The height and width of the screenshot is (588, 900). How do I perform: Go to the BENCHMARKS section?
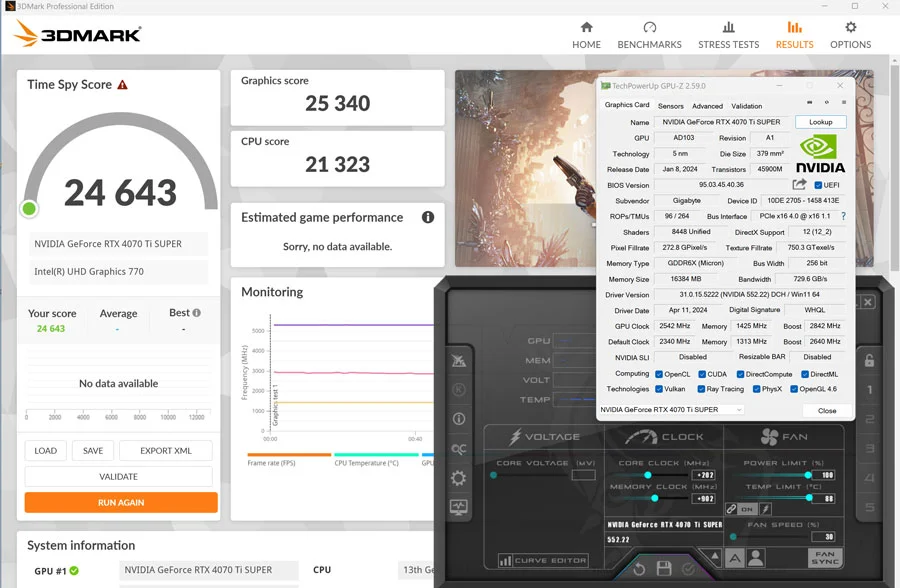[649, 35]
